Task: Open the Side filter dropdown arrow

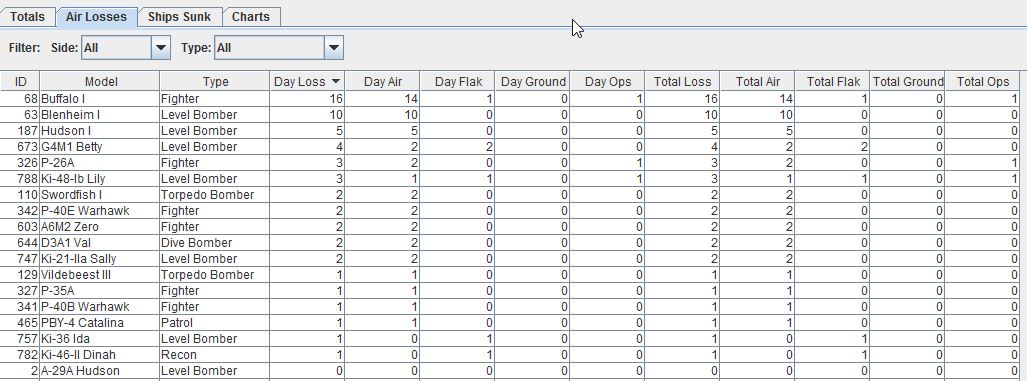Action: click(160, 48)
